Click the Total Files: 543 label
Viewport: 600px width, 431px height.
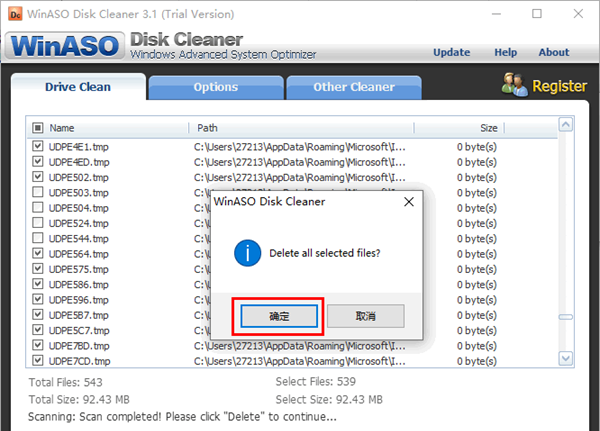tap(65, 382)
